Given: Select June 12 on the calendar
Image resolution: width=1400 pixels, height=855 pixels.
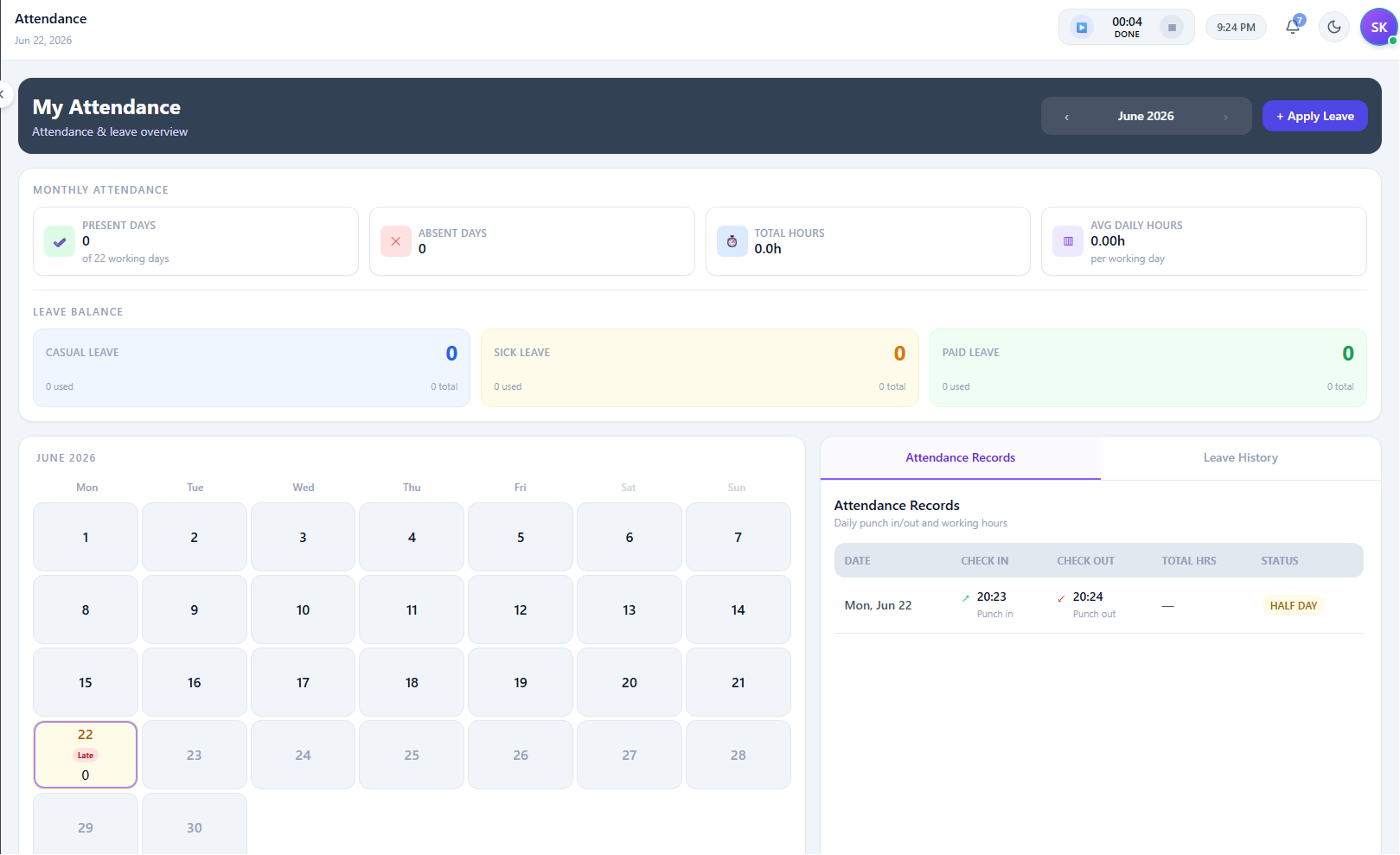Looking at the screenshot, I should tap(521, 609).
